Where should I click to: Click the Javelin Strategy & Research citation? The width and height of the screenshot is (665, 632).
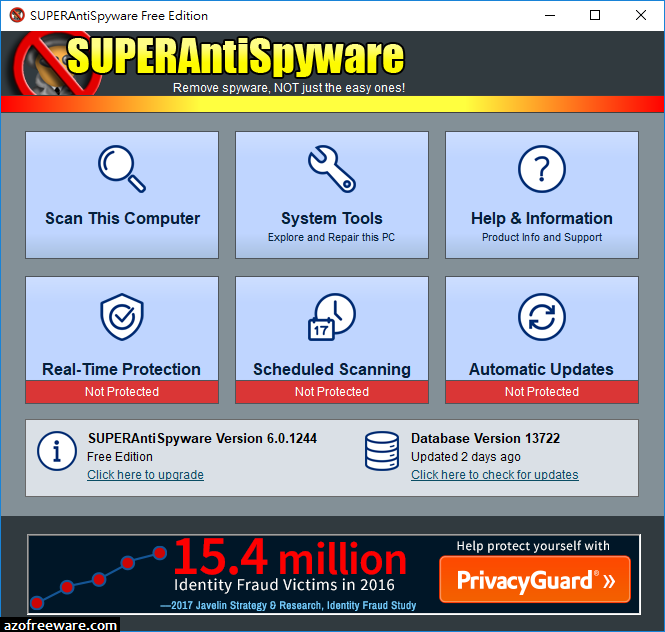(x=288, y=605)
